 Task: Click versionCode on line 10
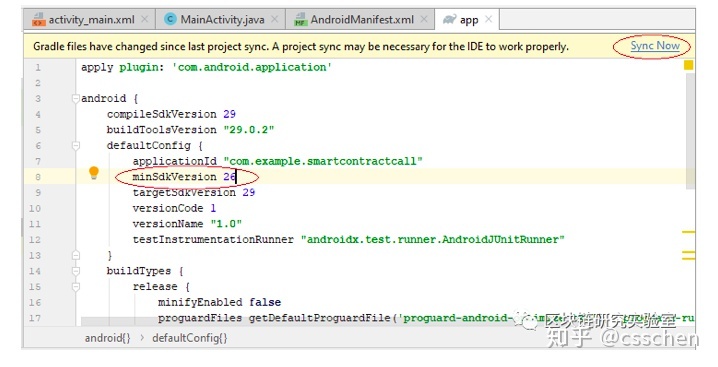pyautogui.click(x=168, y=208)
